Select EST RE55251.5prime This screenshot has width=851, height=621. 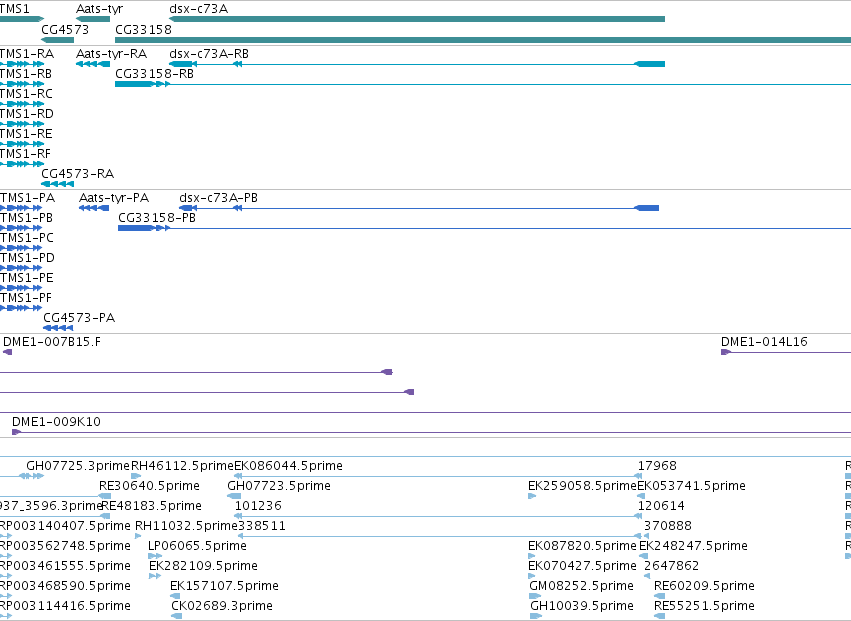704,607
